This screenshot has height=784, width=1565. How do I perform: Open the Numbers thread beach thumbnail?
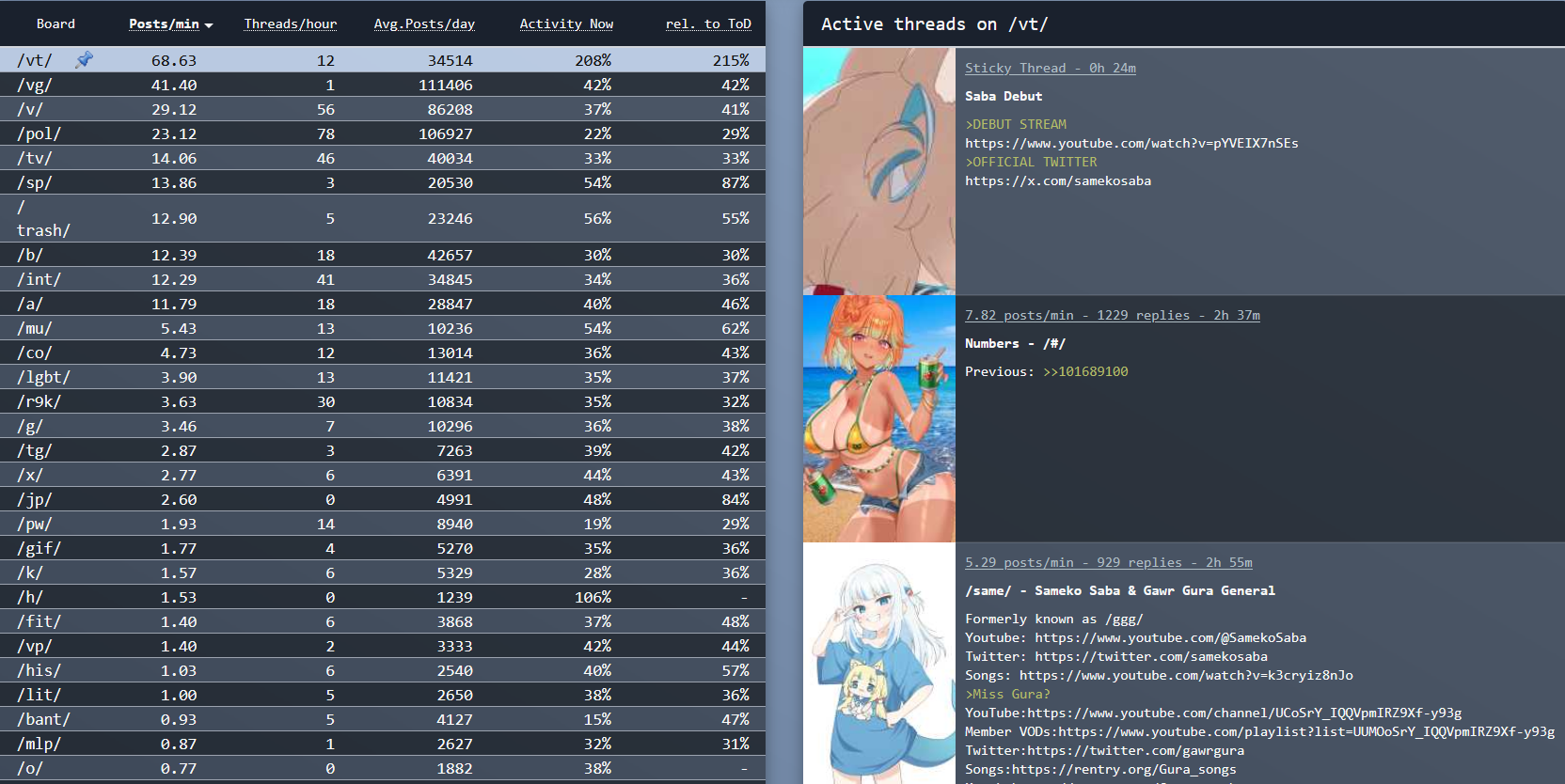pos(878,418)
